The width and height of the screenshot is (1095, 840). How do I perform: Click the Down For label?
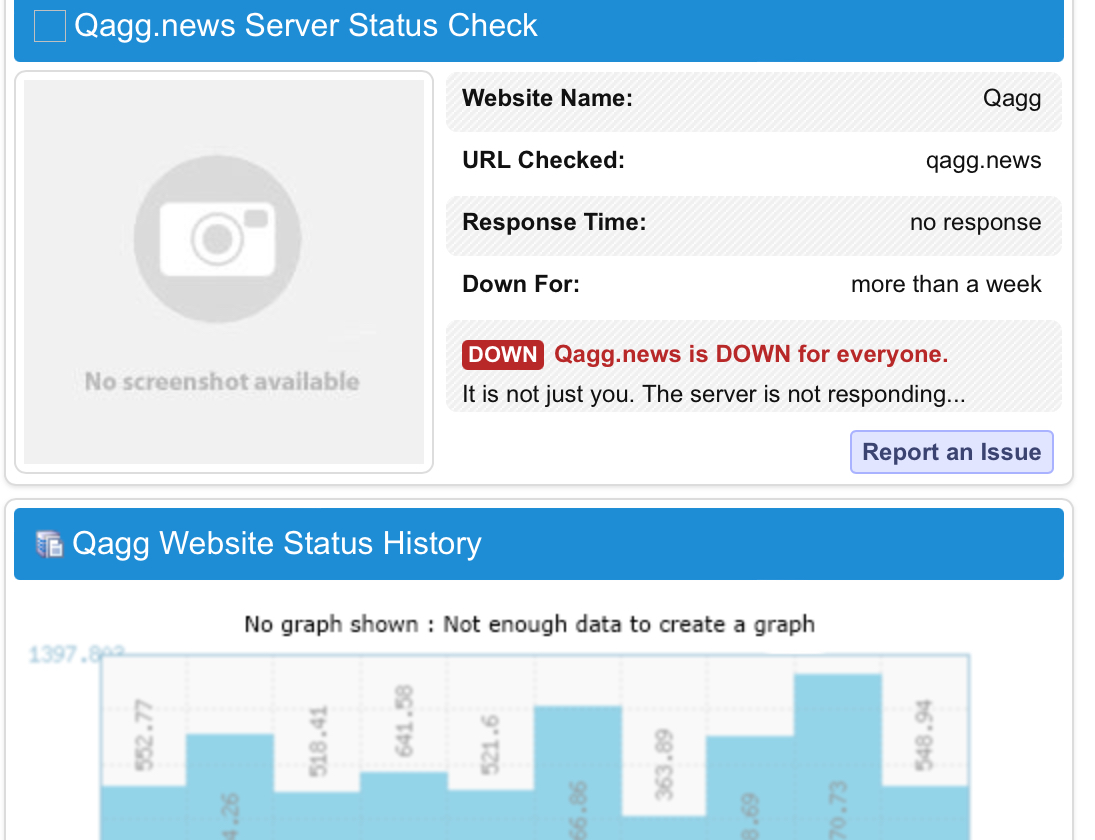pos(520,284)
